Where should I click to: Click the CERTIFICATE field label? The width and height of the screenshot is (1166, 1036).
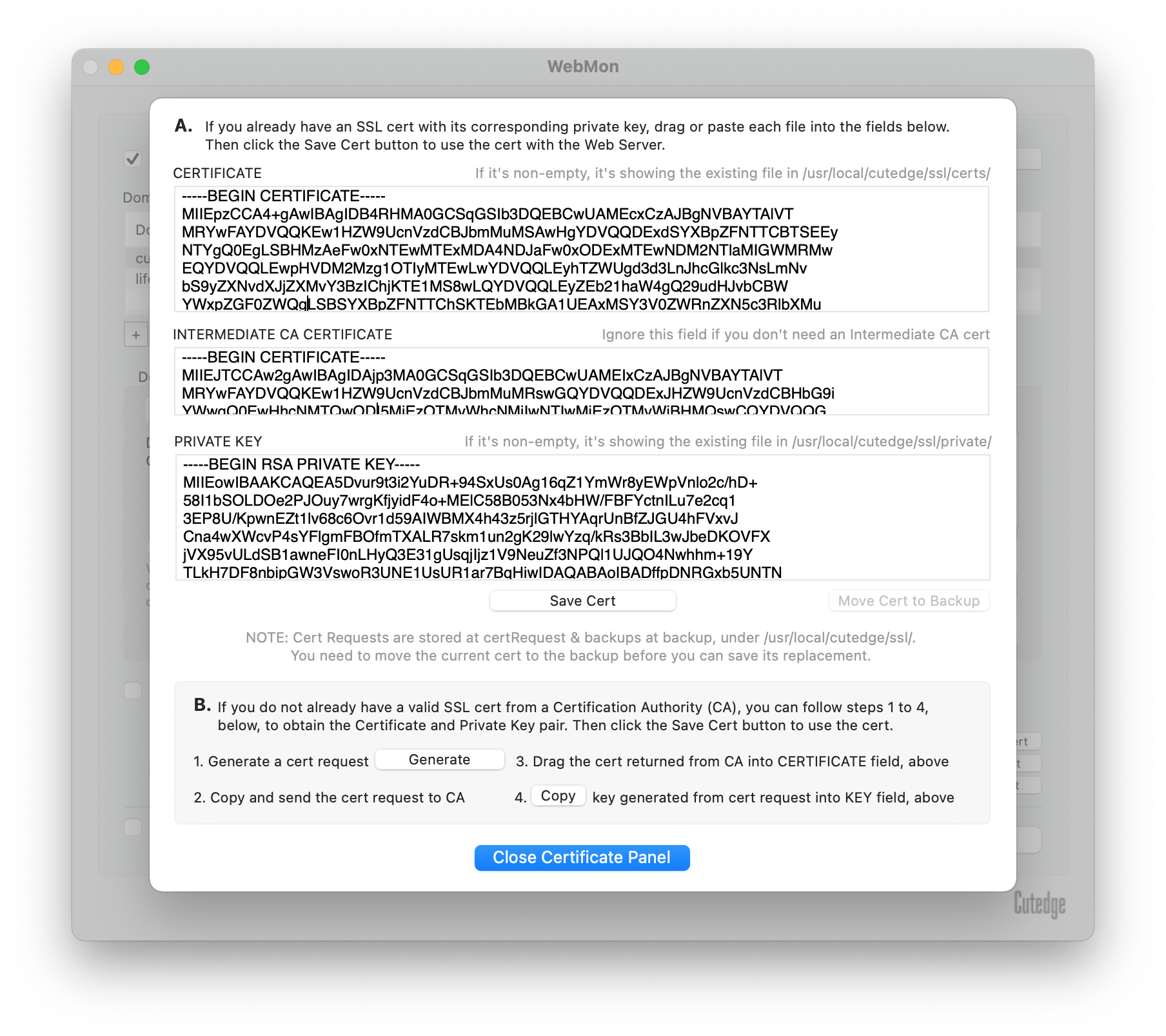point(217,174)
